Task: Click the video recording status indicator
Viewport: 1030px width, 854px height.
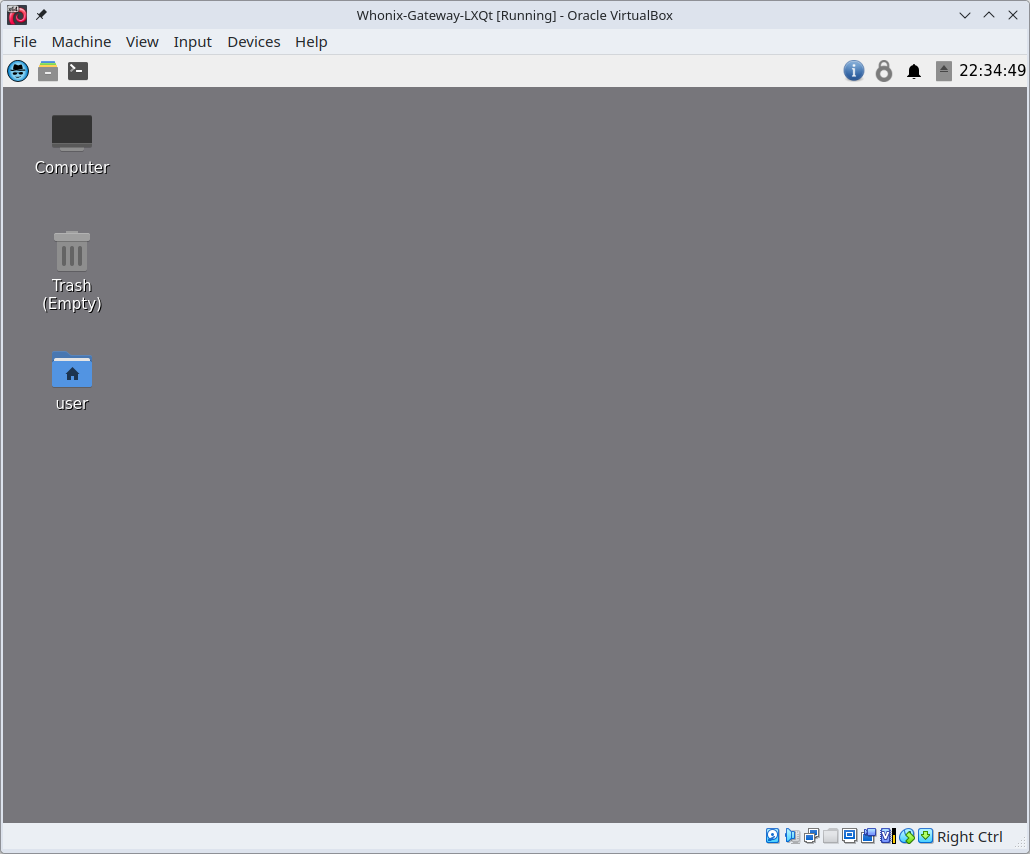Action: (x=886, y=836)
